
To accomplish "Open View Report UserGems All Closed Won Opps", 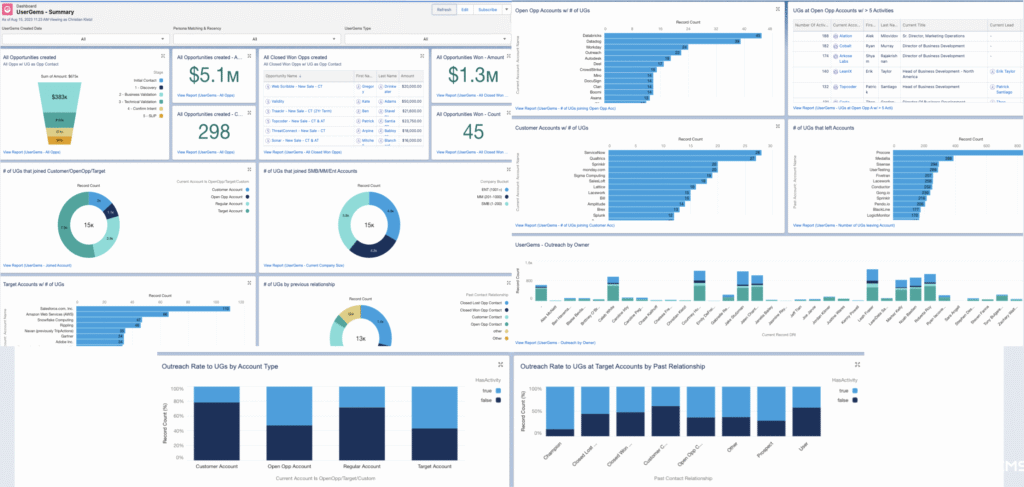I will pyautogui.click(x=302, y=151).
